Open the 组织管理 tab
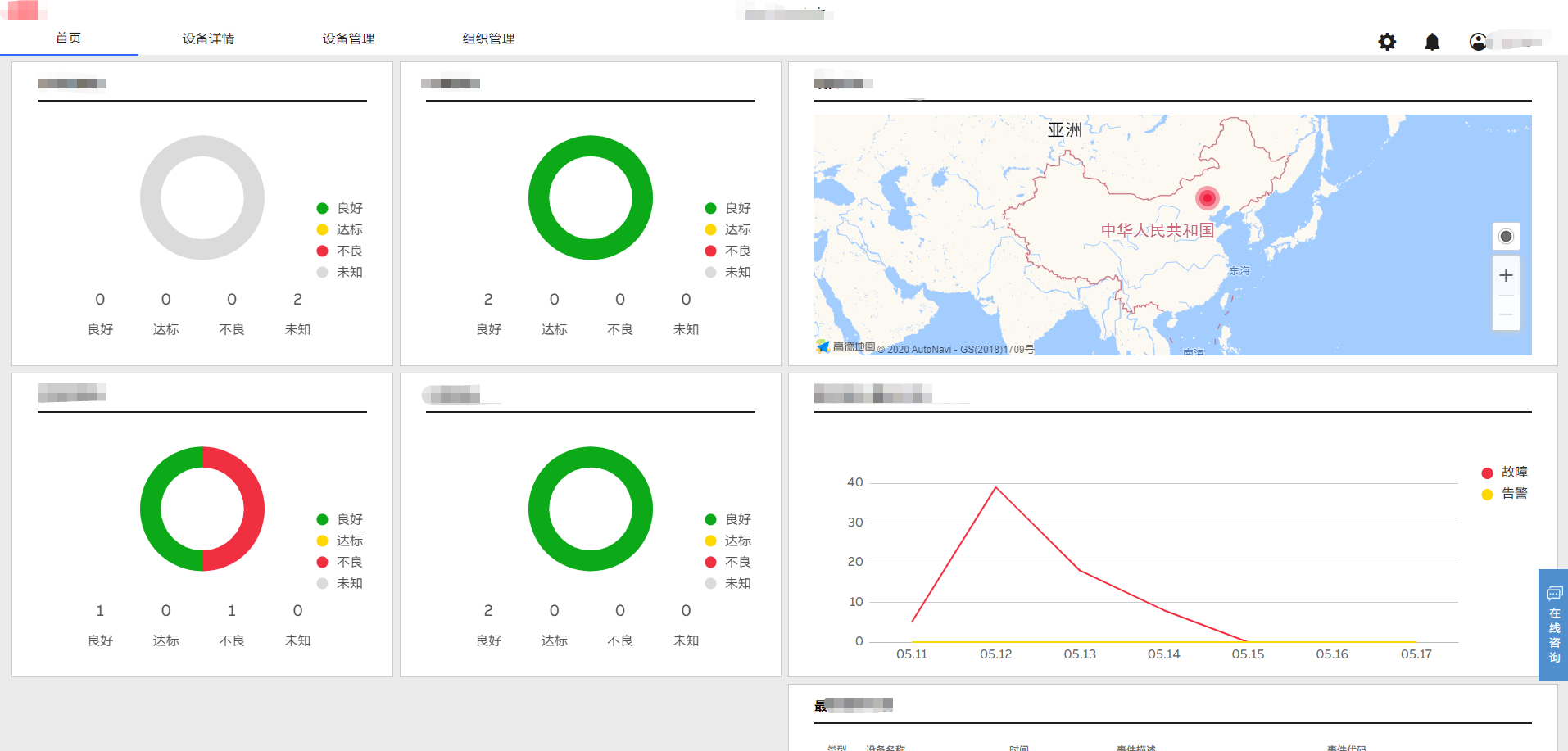 pyautogui.click(x=487, y=38)
